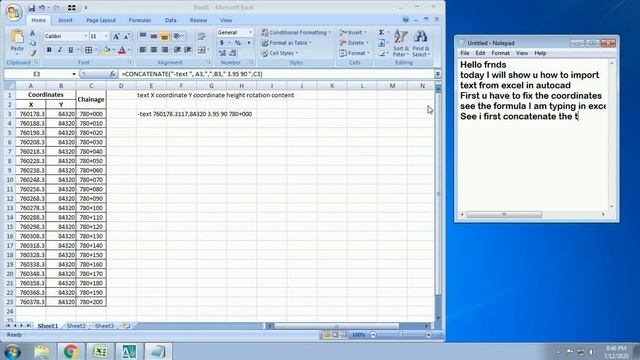This screenshot has width=640, height=360.
Task: Open Google Chrome from the taskbar
Action: tap(71, 351)
